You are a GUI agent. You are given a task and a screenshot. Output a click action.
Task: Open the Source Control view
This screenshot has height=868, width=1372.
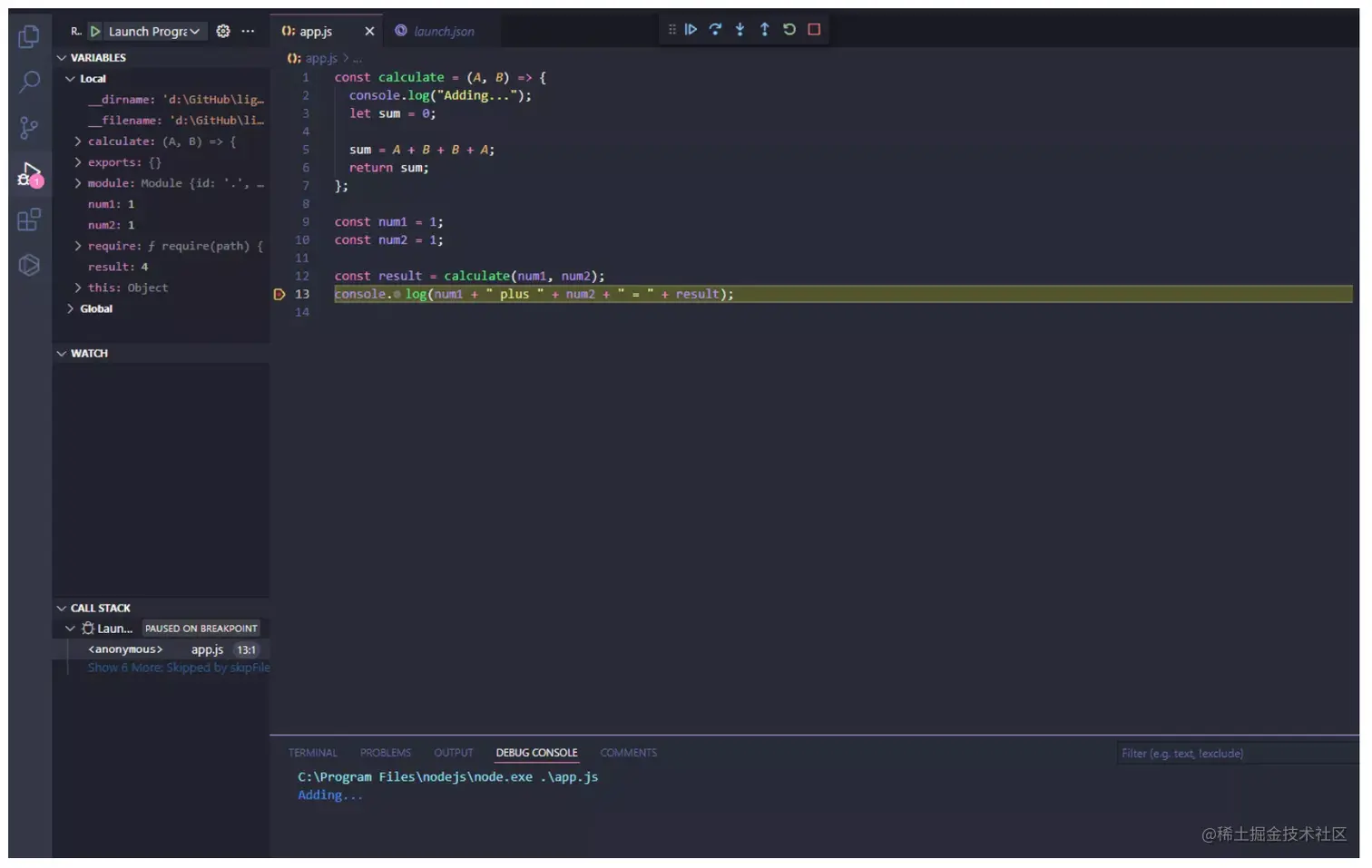29,128
